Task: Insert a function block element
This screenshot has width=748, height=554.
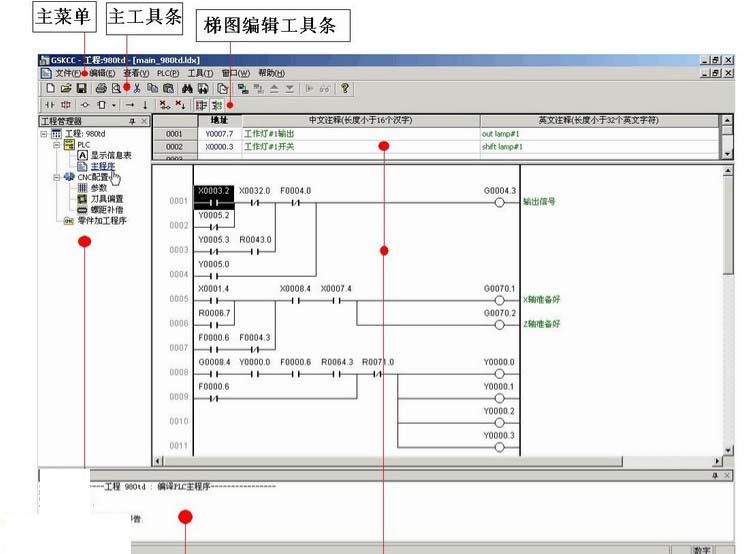Action: tap(101, 105)
